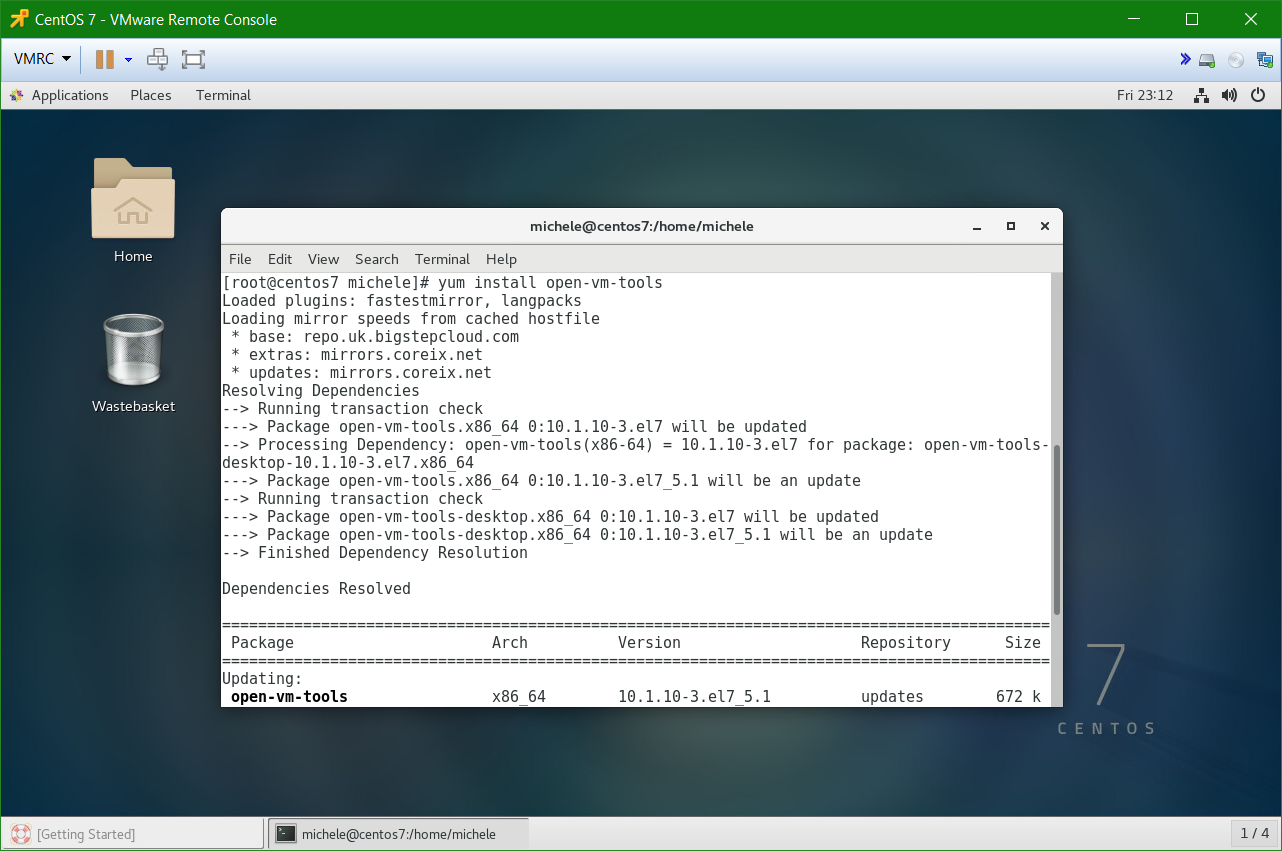
Task: Click the 1 / 4 workspace switcher
Action: 1254,833
